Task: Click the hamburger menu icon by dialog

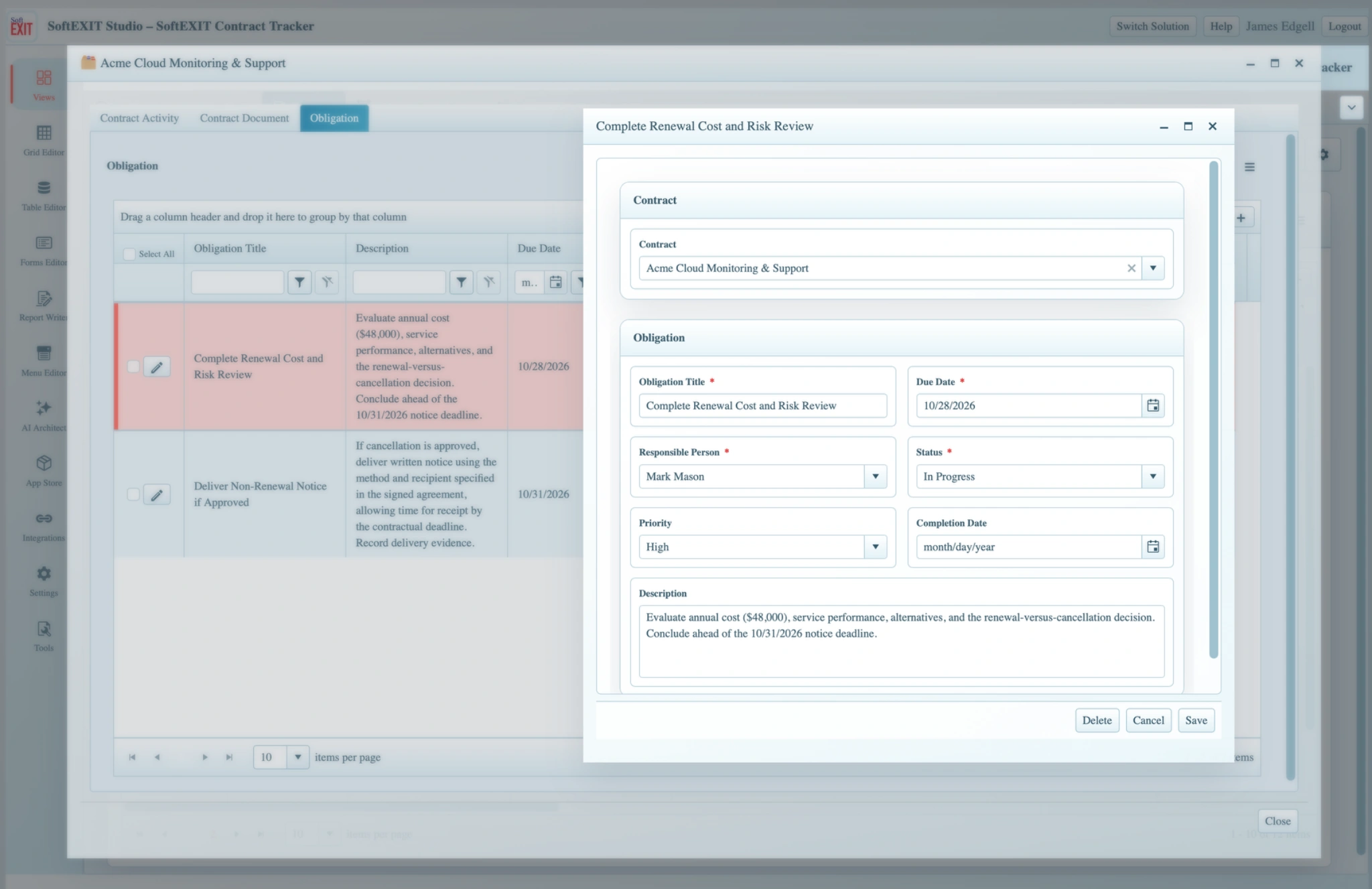Action: tap(1249, 167)
